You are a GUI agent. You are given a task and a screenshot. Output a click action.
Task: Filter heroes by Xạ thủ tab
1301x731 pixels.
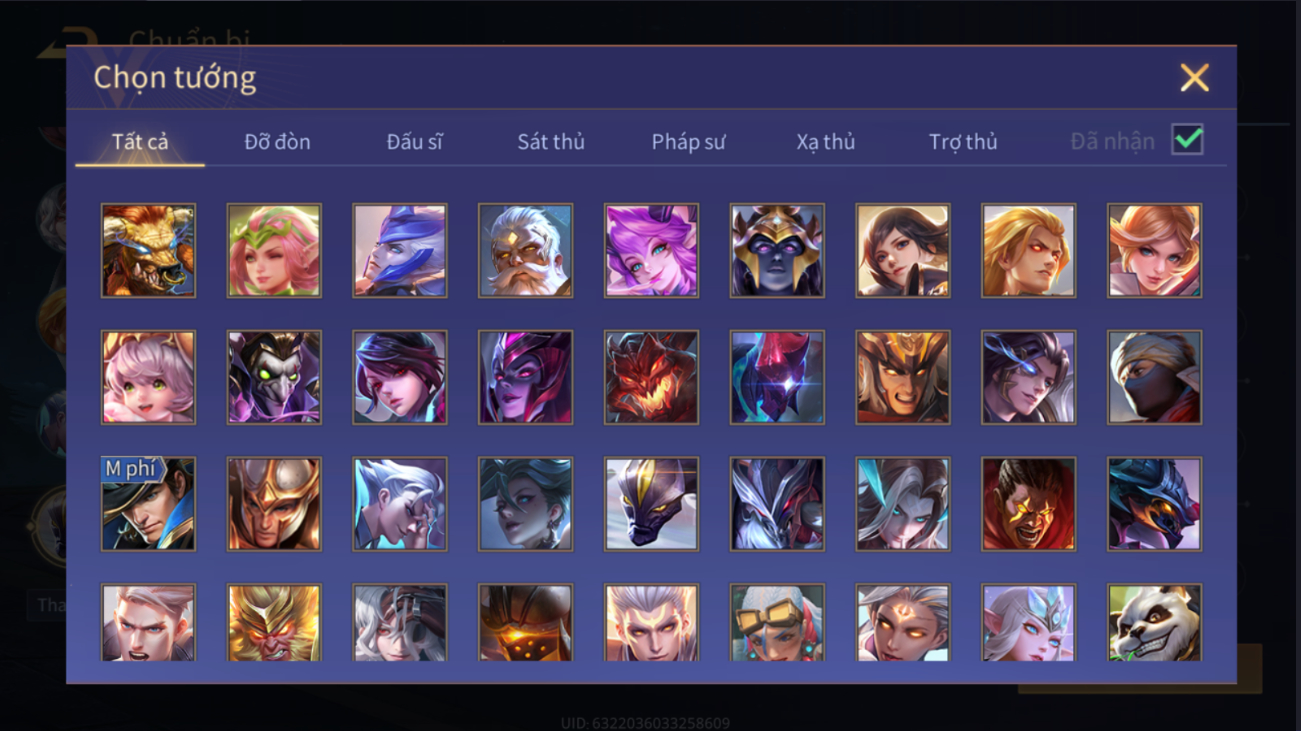click(826, 142)
